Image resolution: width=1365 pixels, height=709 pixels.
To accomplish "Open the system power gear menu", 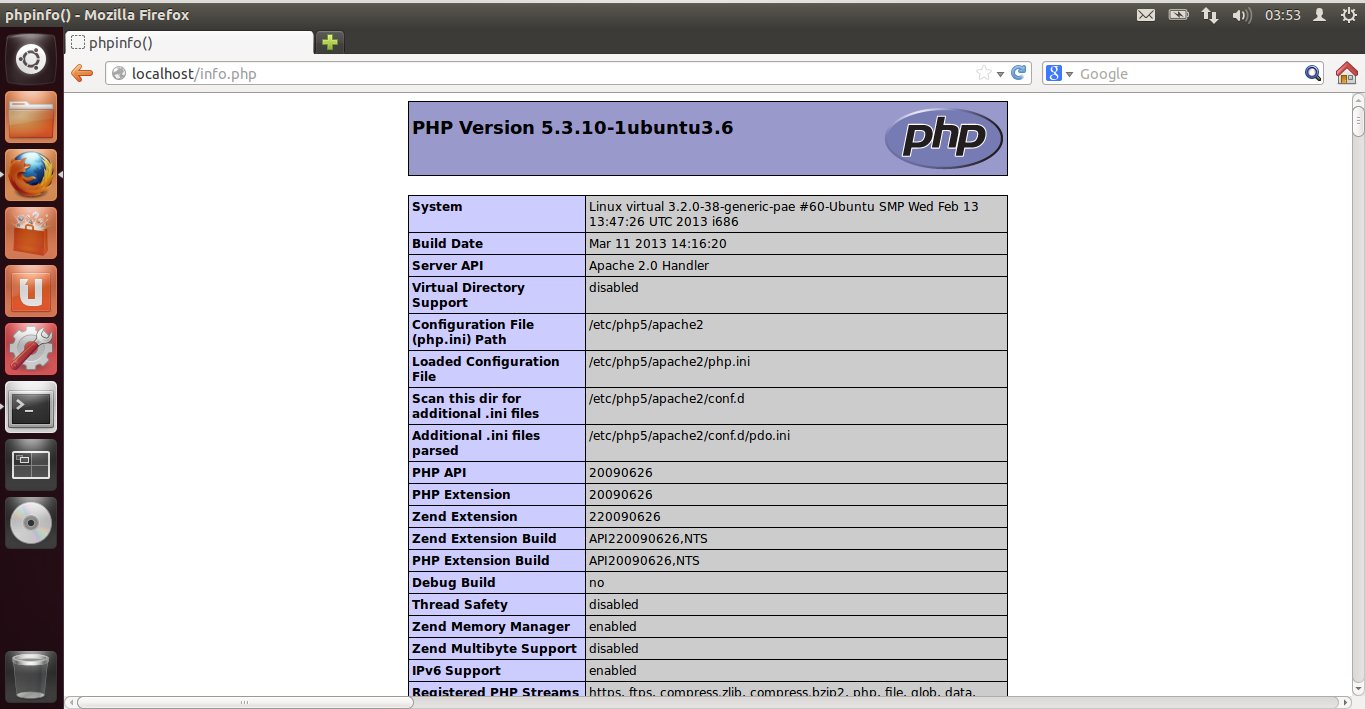I will click(1347, 15).
